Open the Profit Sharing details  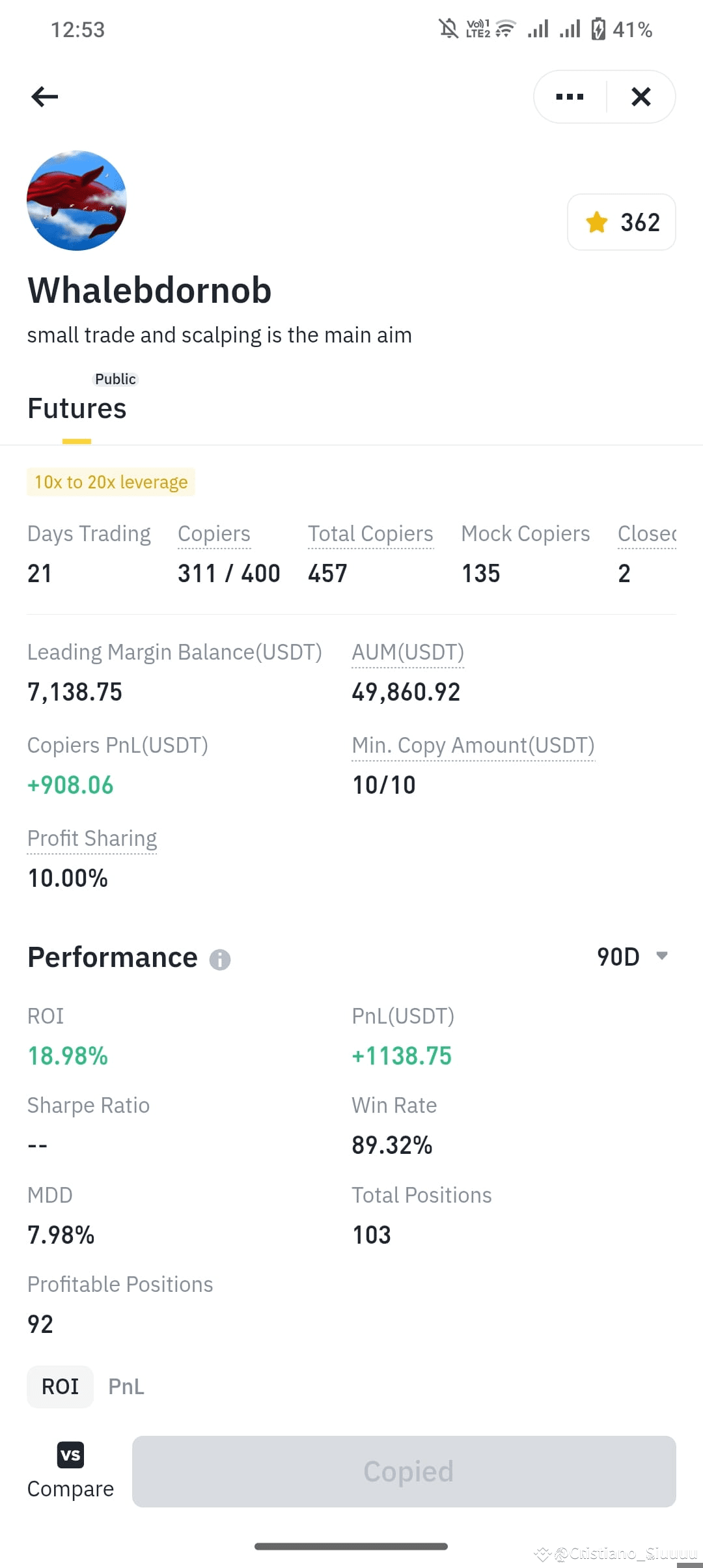pyautogui.click(x=92, y=838)
